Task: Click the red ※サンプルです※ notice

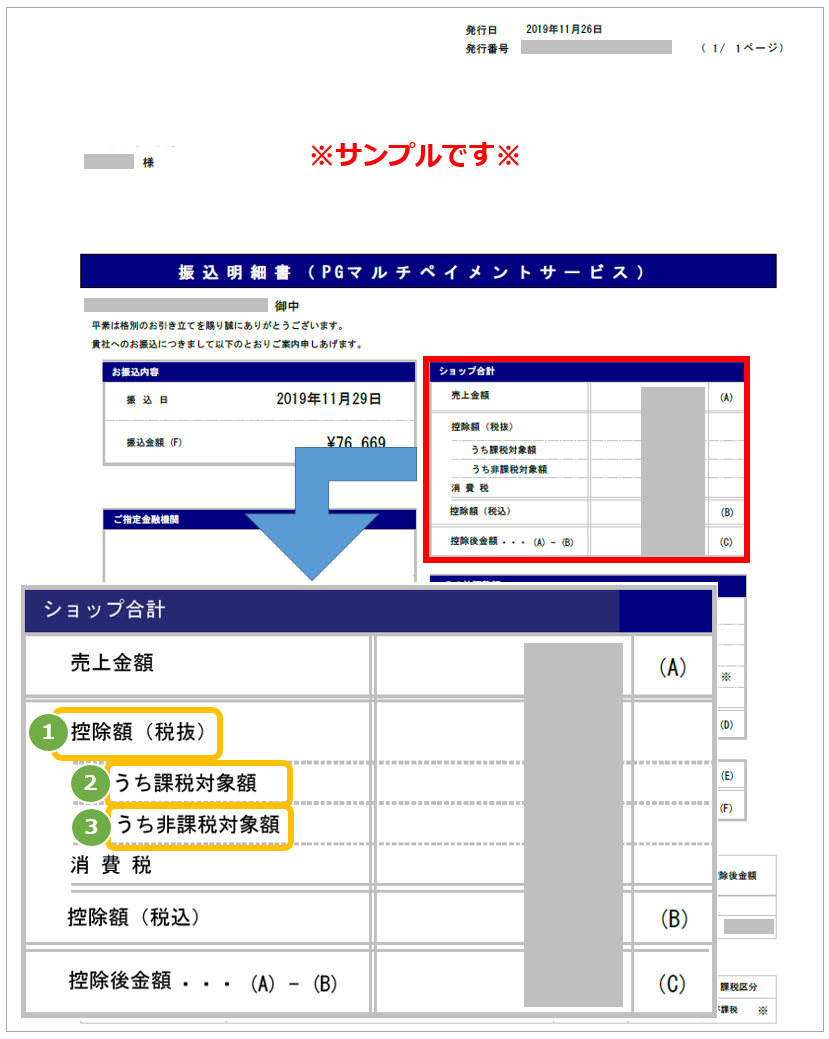Action: point(415,155)
